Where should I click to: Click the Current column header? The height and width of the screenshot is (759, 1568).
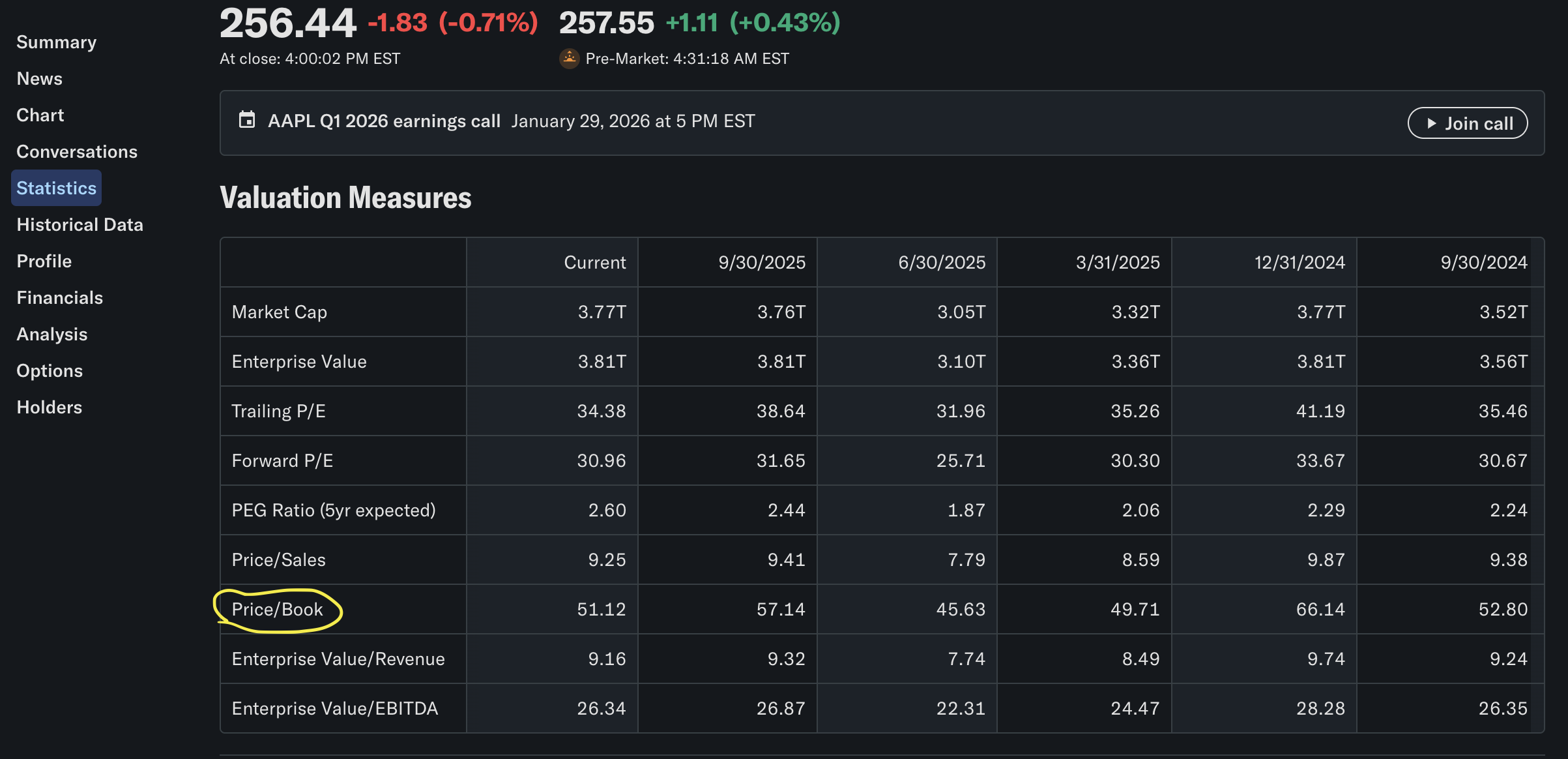594,263
